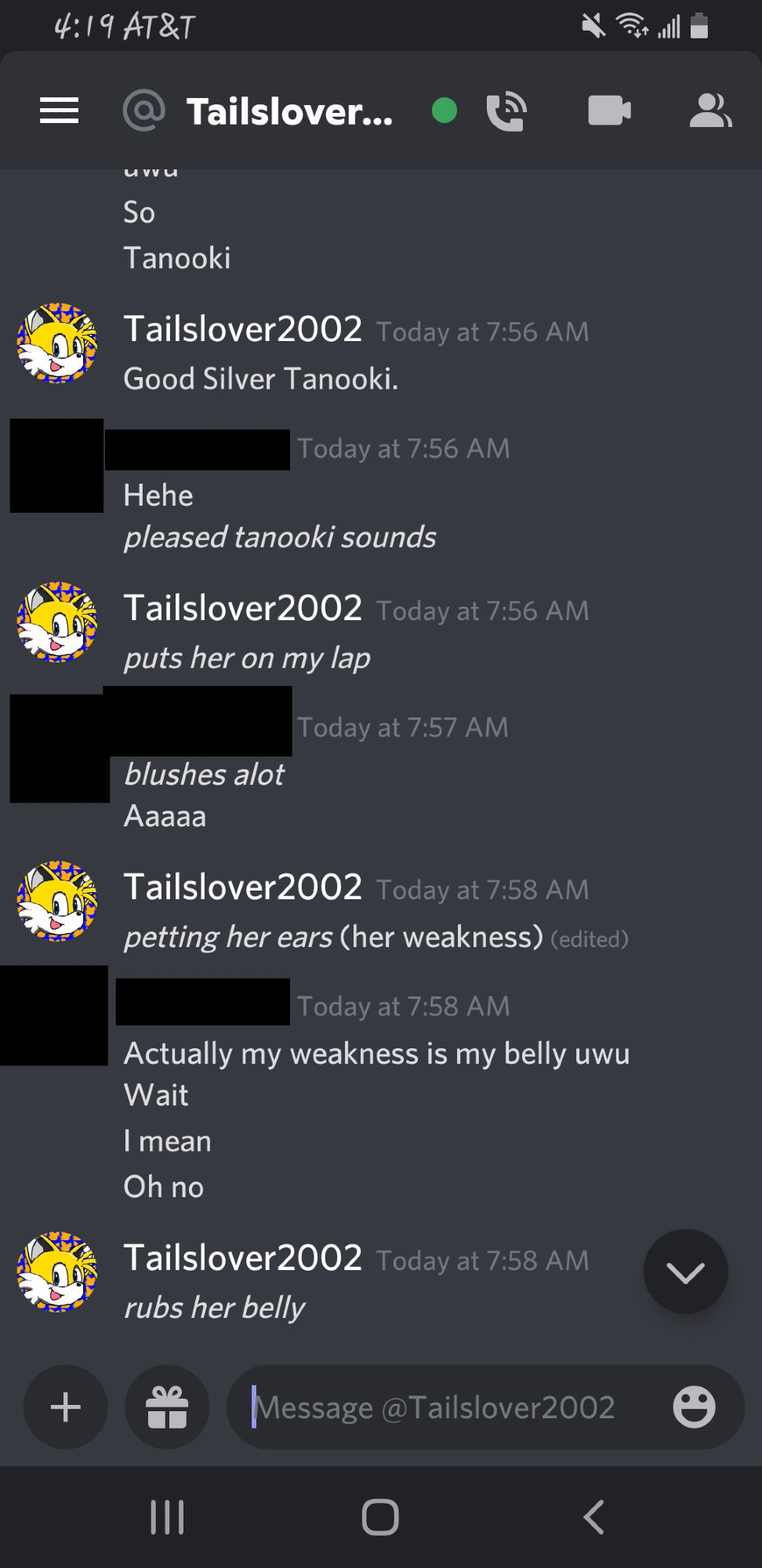
Task: Select the 'Actually my weakness is my belly' message
Action: coord(376,1054)
